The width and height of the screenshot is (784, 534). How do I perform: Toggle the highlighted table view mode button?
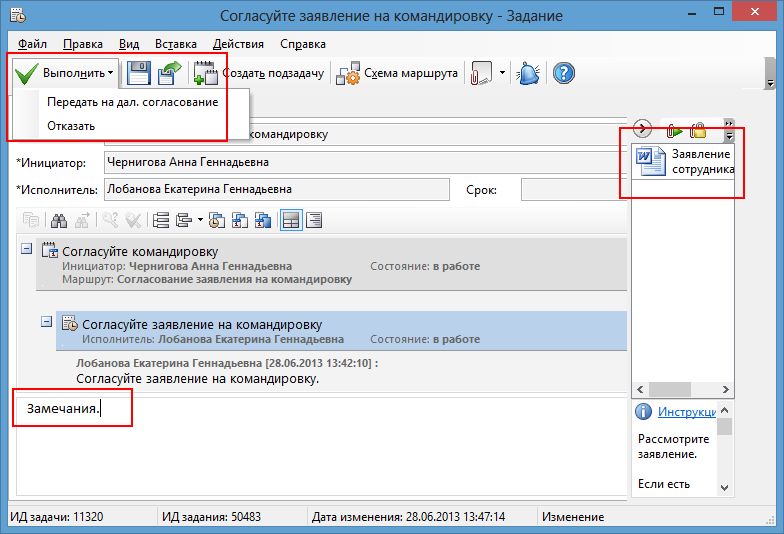tap(290, 220)
